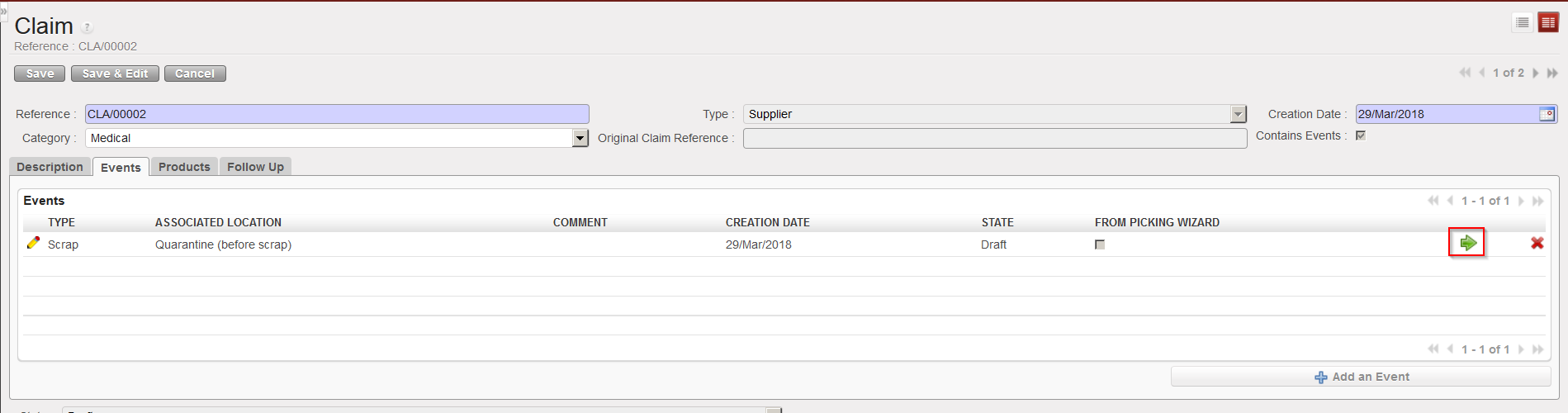The height and width of the screenshot is (413, 1568).
Task: Click Add an Event button
Action: point(1361,377)
